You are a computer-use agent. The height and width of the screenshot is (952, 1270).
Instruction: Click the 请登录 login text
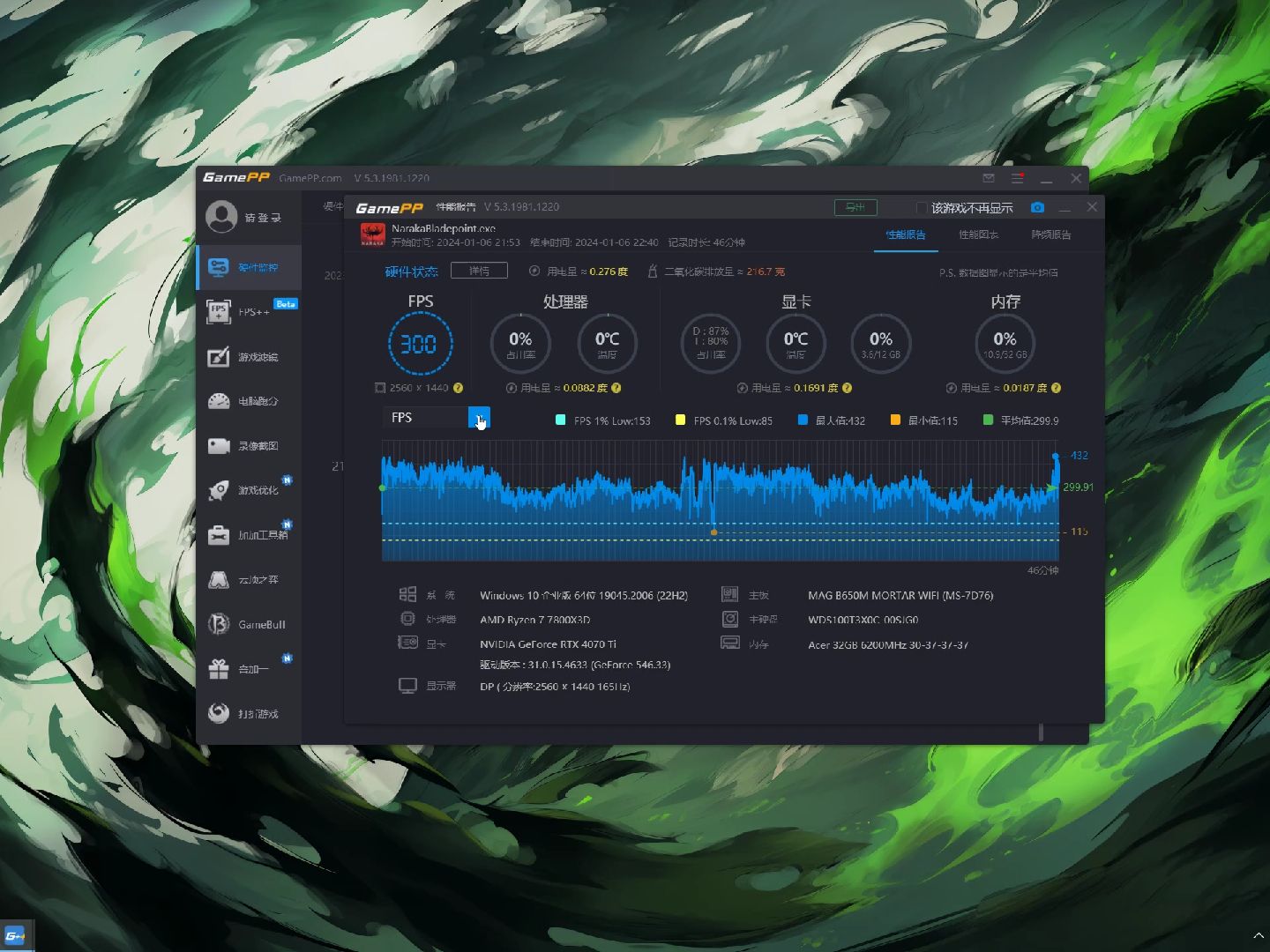pyautogui.click(x=263, y=218)
